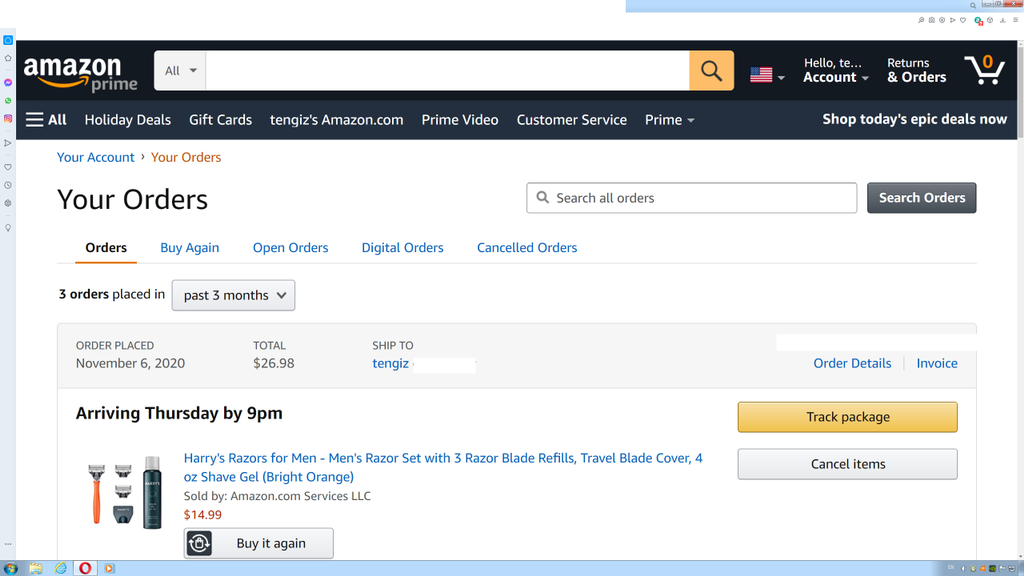This screenshot has width=1024, height=576.
Task: Open the past 3 months filter dropdown
Action: pyautogui.click(x=233, y=295)
